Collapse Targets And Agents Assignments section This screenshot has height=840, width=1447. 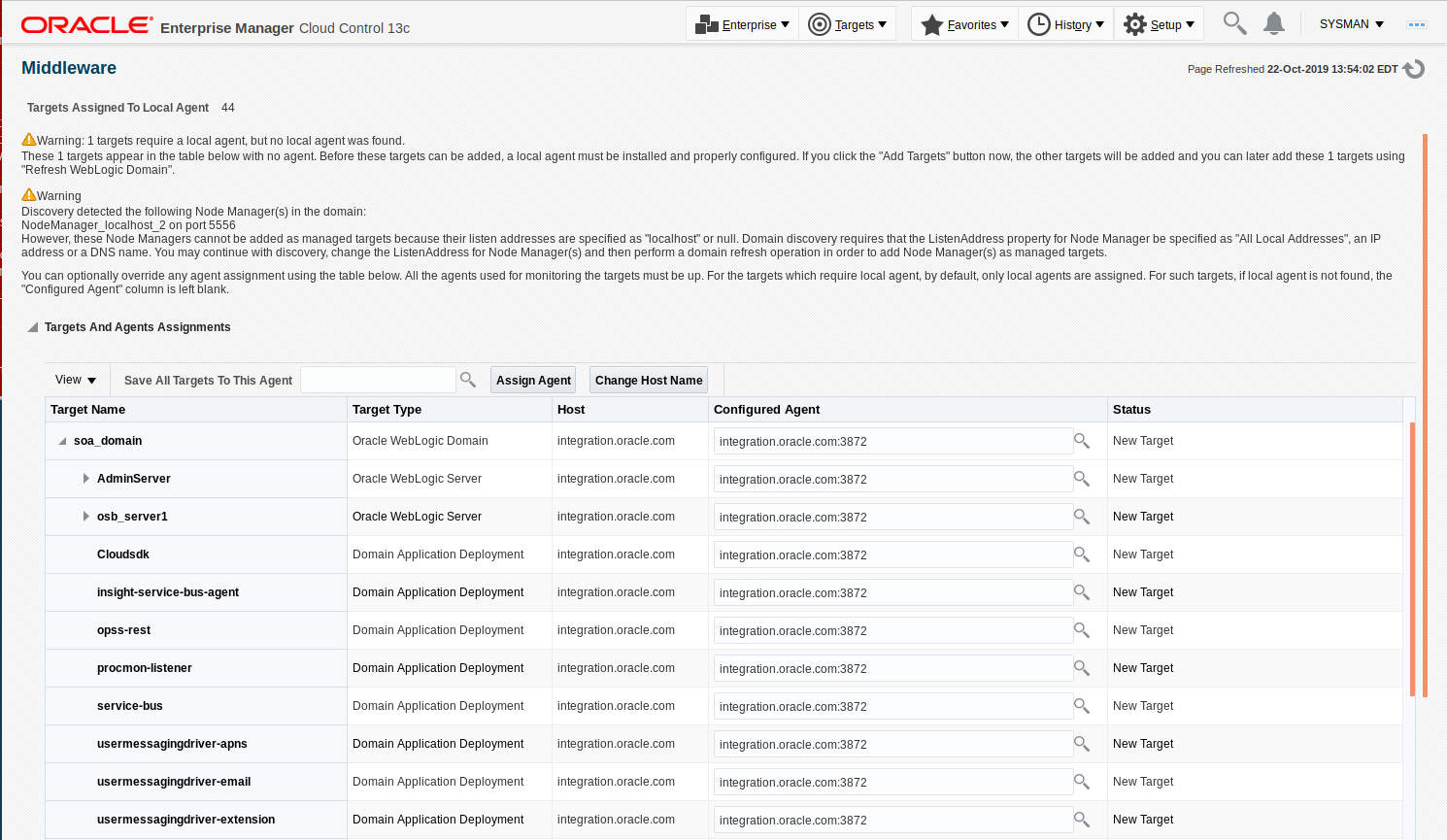click(x=33, y=327)
